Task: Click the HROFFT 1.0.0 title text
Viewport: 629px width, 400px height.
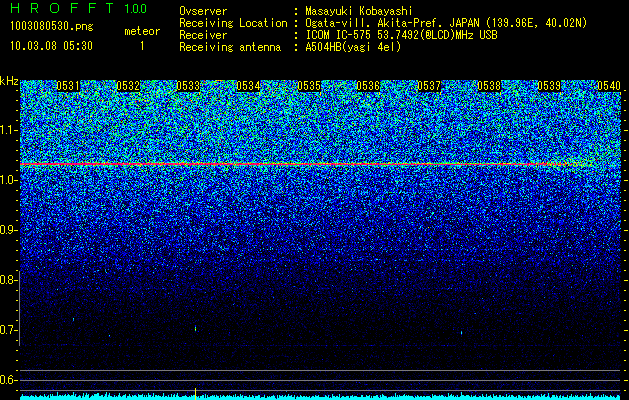Action: tap(78, 8)
